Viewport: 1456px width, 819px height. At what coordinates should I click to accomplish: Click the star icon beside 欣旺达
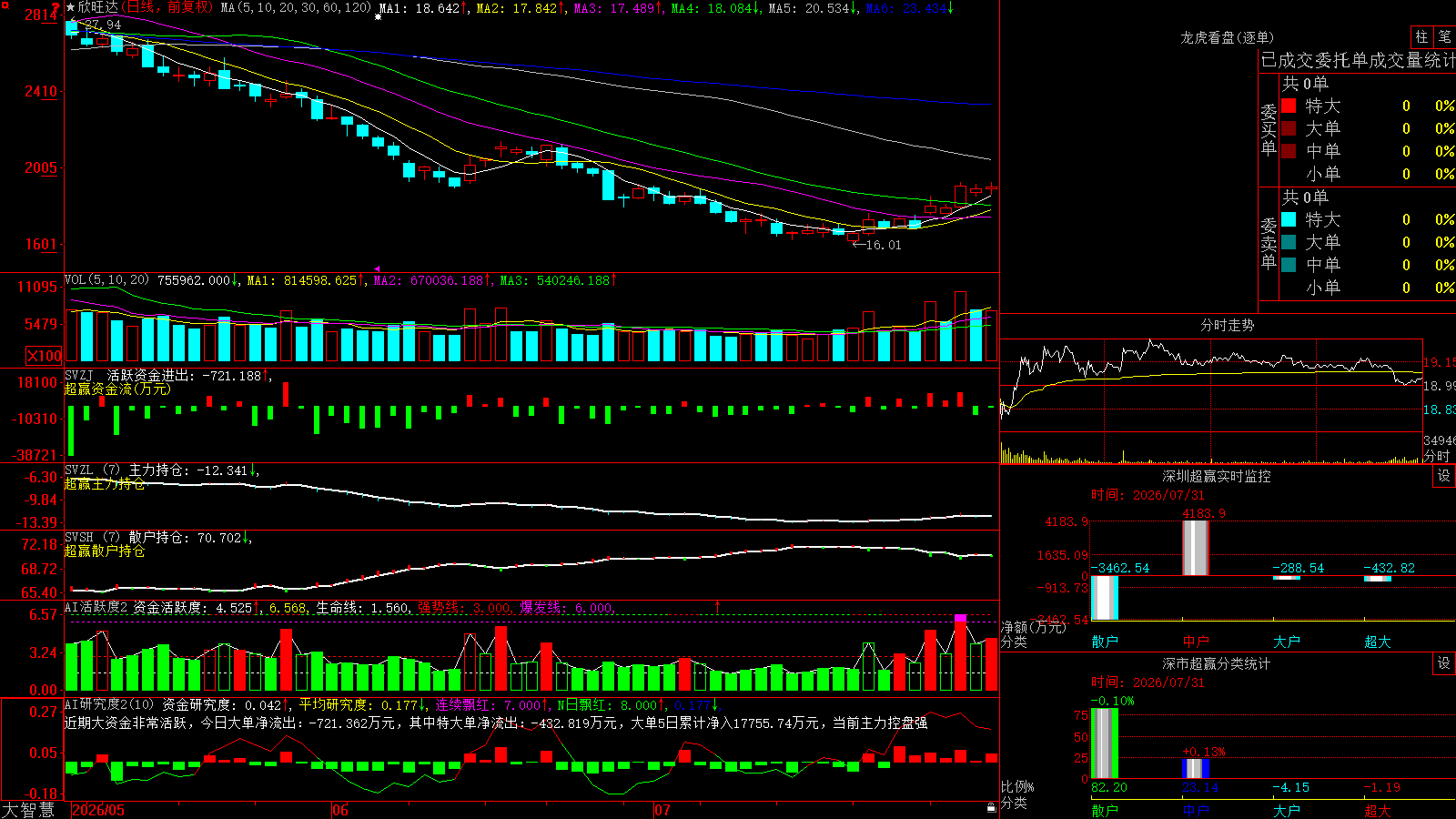[x=71, y=7]
